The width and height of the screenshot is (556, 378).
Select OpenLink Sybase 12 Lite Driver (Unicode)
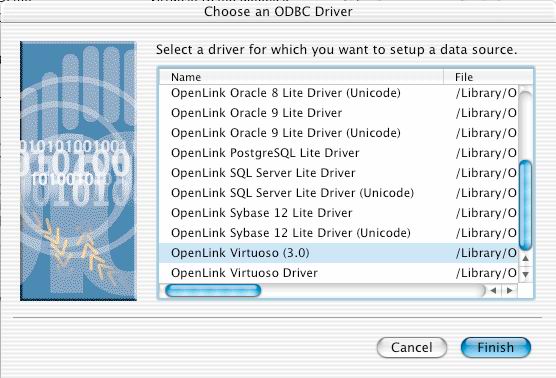coord(339,233)
